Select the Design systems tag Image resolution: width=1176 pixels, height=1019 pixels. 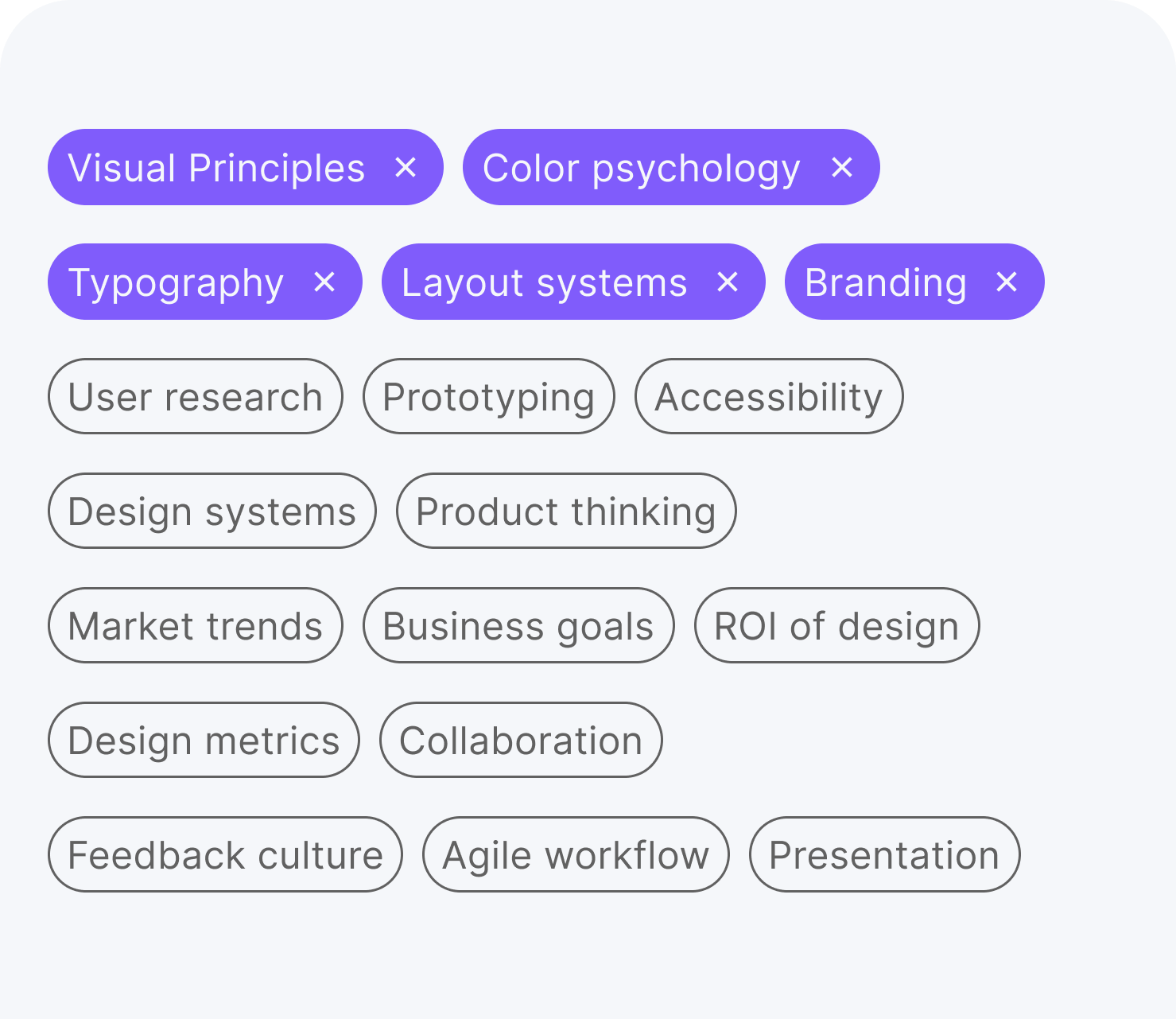[x=212, y=511]
